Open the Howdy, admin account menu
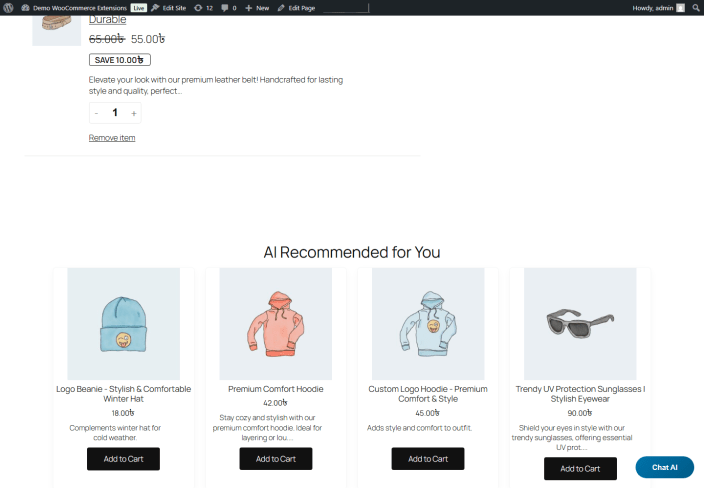 [x=658, y=8]
